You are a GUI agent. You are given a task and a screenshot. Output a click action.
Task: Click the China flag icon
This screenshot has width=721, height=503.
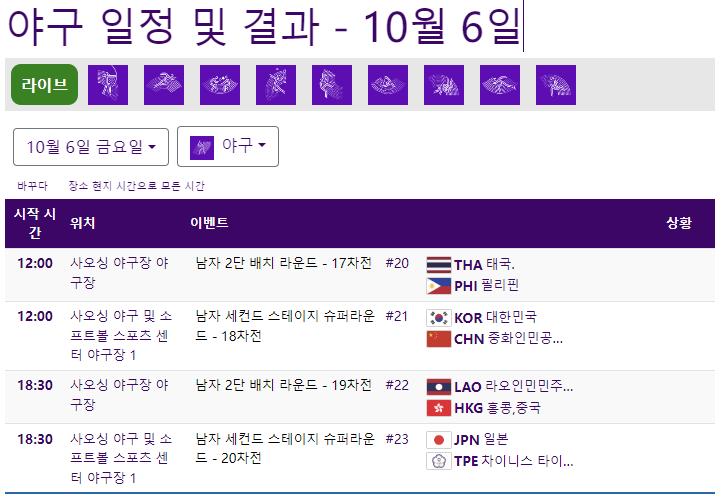[439, 339]
